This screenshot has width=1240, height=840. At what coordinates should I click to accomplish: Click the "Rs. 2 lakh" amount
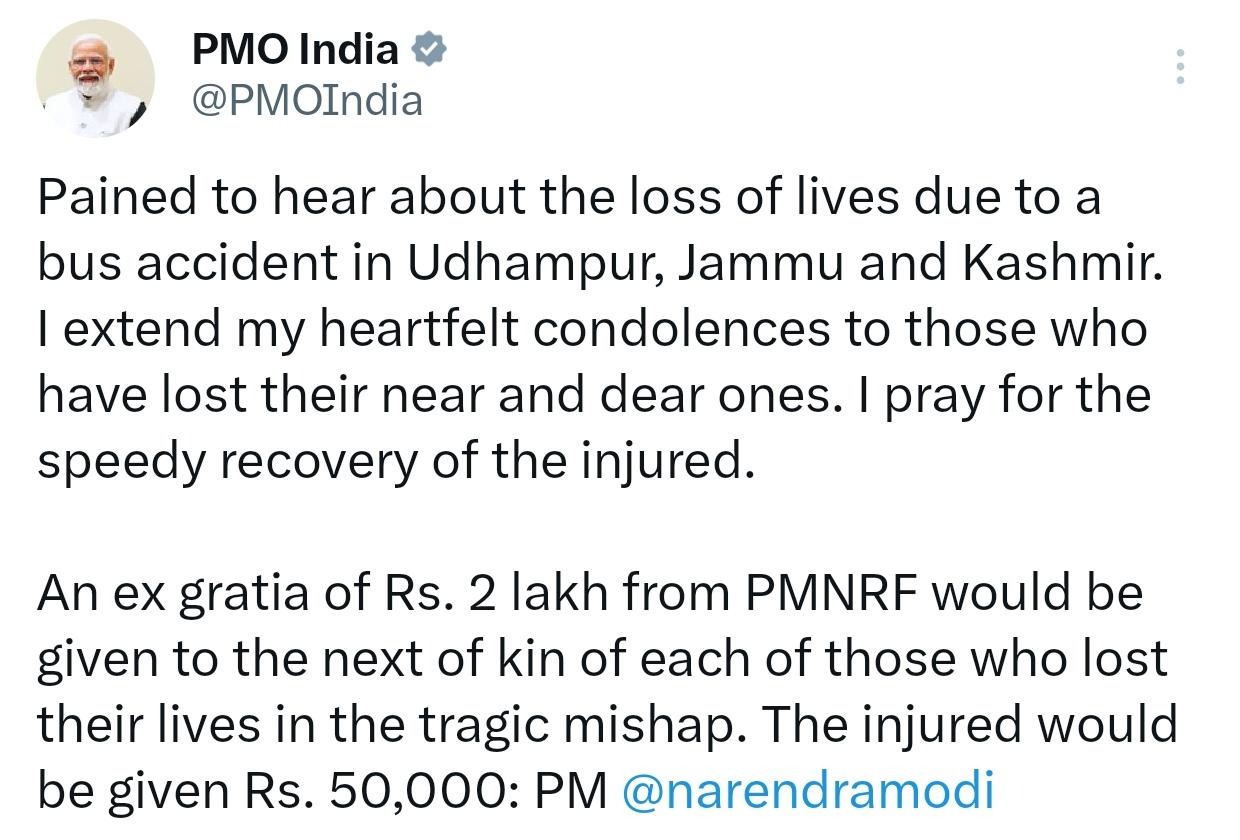coord(482,593)
